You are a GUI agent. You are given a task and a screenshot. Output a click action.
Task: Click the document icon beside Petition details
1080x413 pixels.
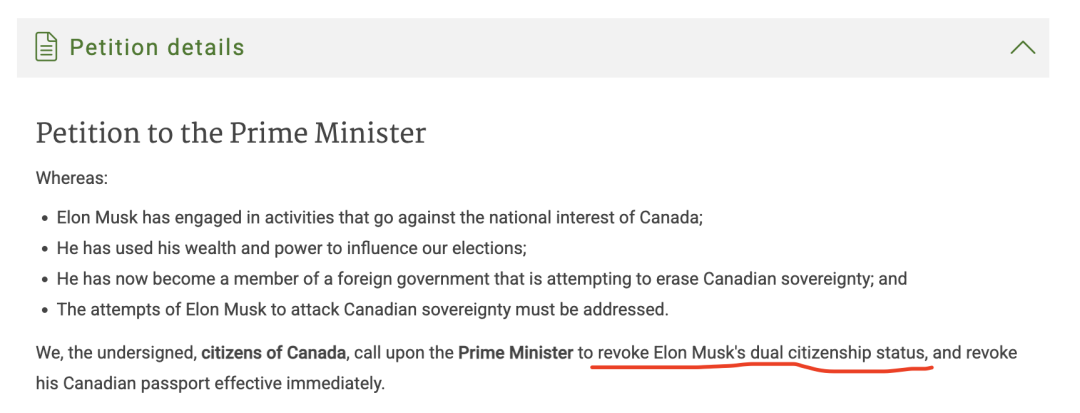[46, 47]
